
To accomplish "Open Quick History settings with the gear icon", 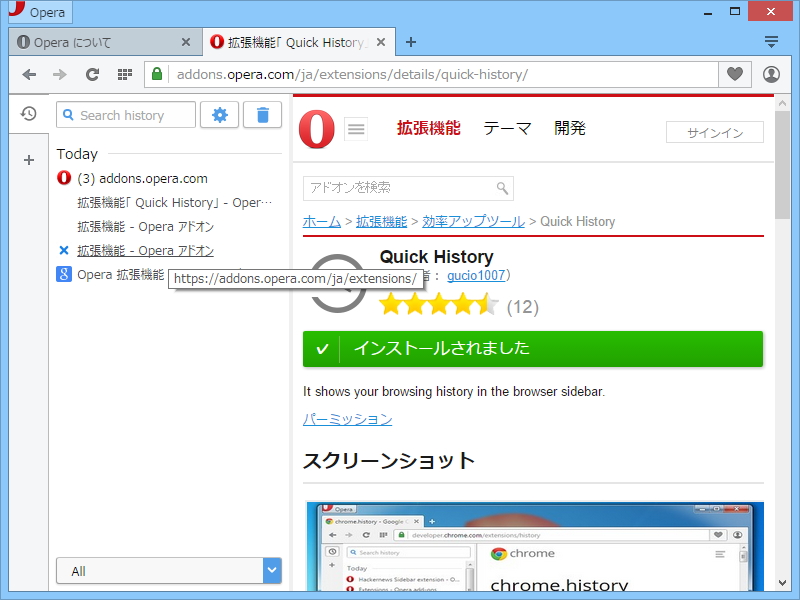I will click(219, 115).
